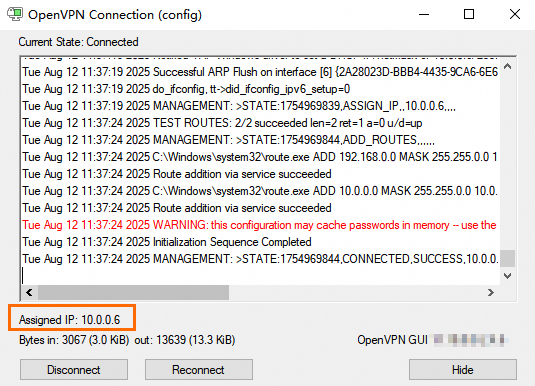Hide the OpenVPN connection window

(463, 370)
